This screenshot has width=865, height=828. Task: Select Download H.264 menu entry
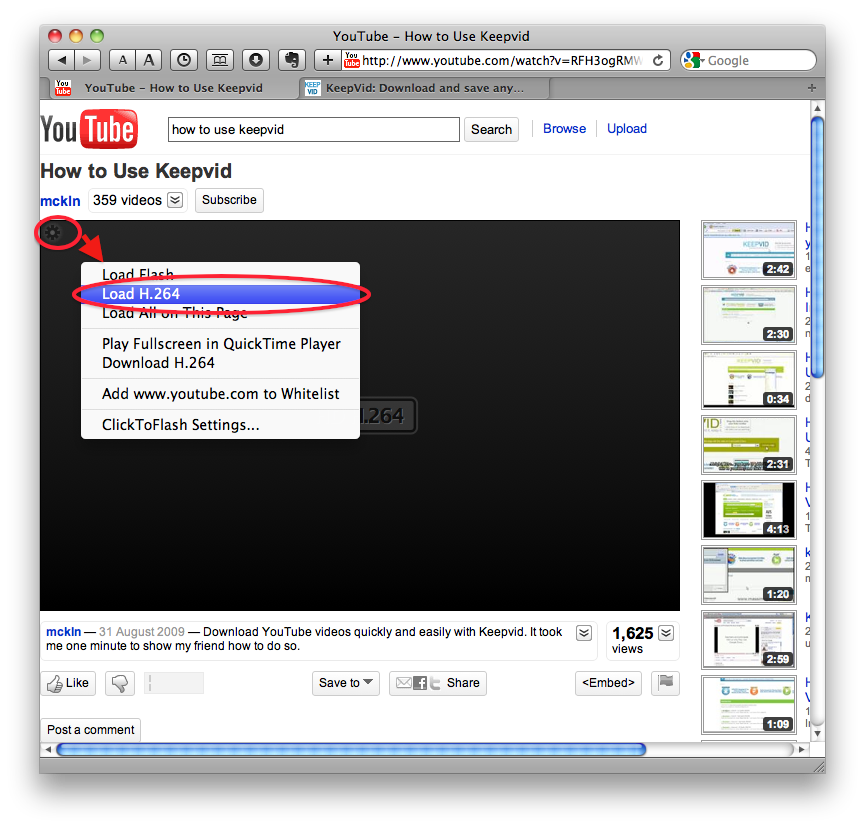pos(220,363)
